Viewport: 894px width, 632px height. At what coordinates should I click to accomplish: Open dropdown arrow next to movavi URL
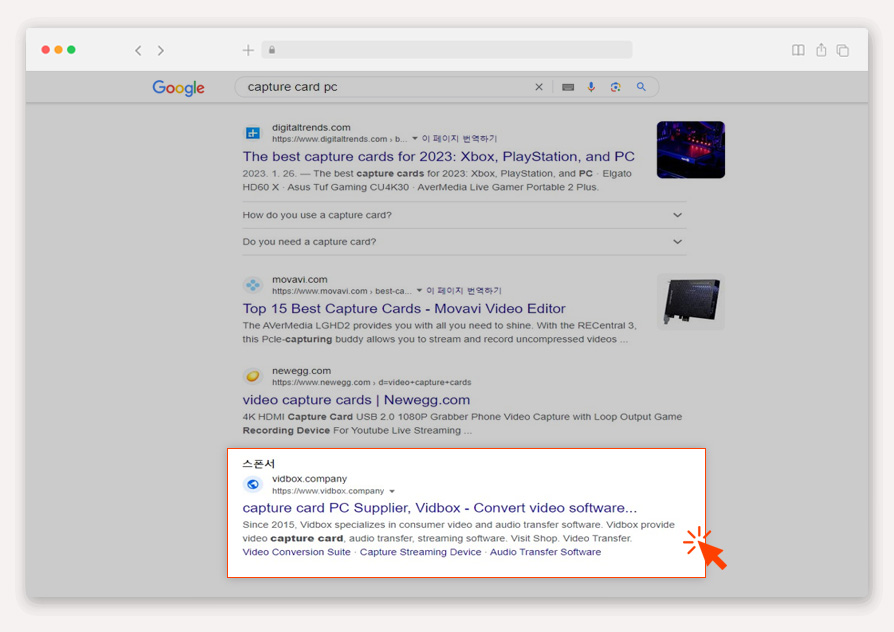click(420, 290)
